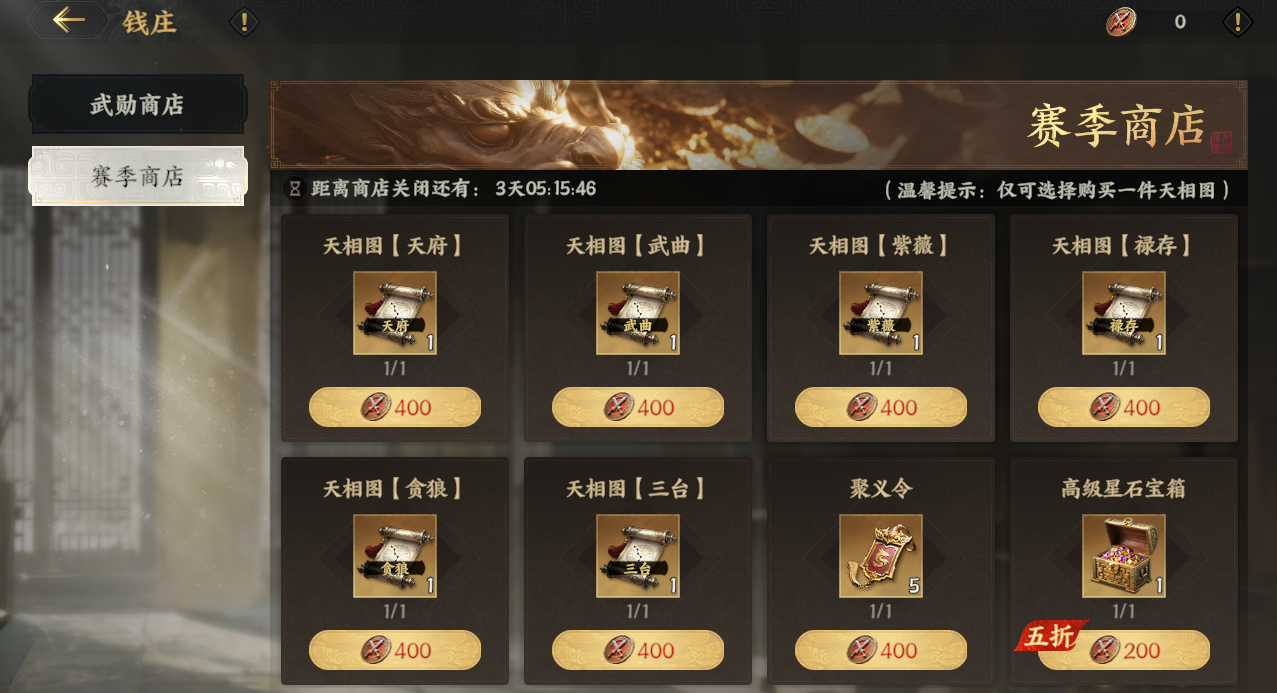
Task: Buy 天相图【天府】 for 400
Action: (395, 407)
